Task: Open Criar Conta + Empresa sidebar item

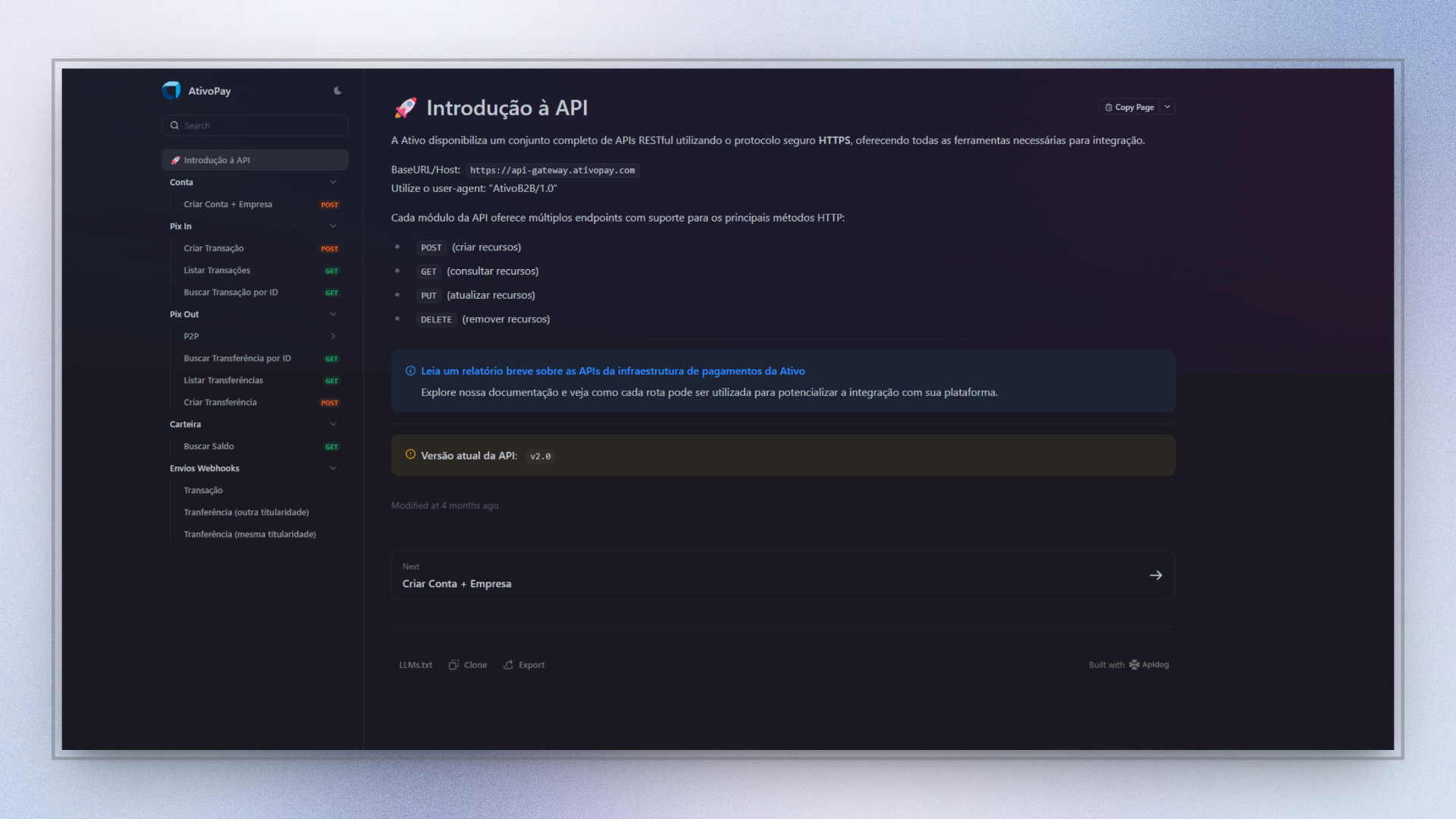Action: coord(227,204)
